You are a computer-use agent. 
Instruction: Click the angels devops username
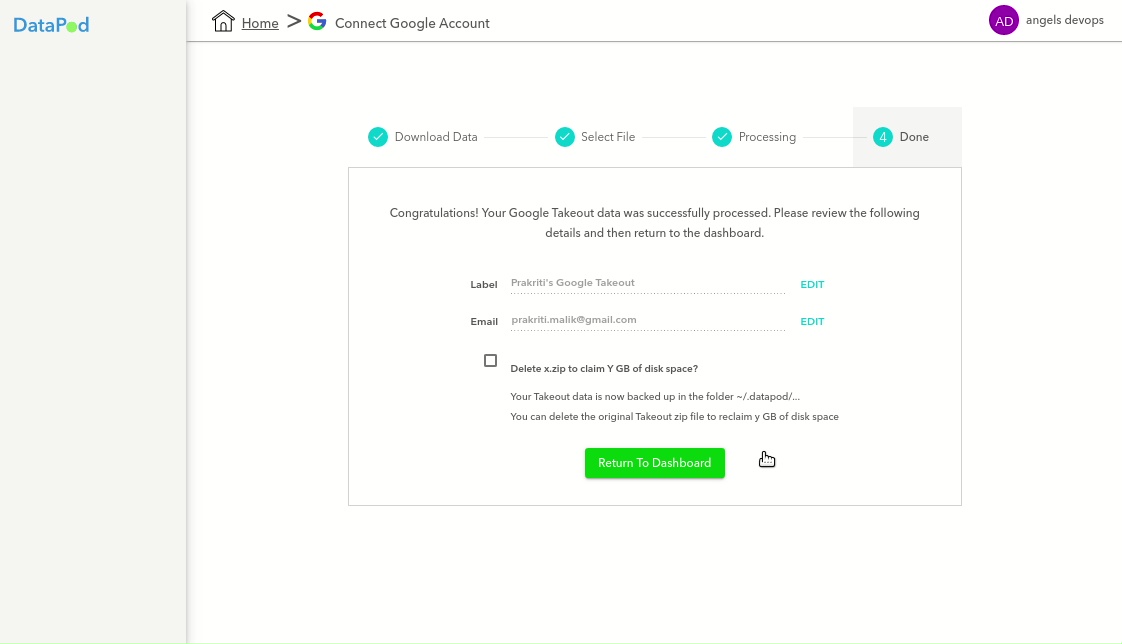pos(1065,21)
